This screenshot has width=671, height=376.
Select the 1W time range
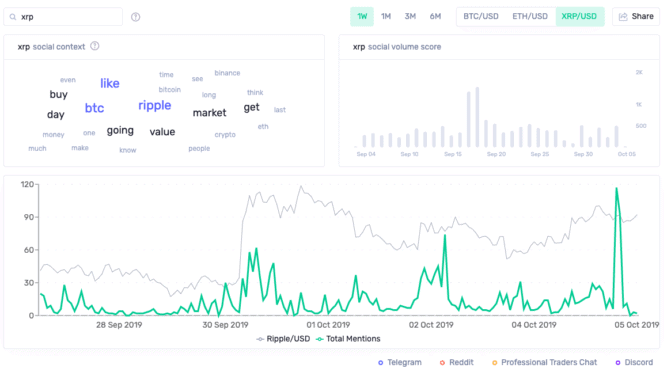362,17
